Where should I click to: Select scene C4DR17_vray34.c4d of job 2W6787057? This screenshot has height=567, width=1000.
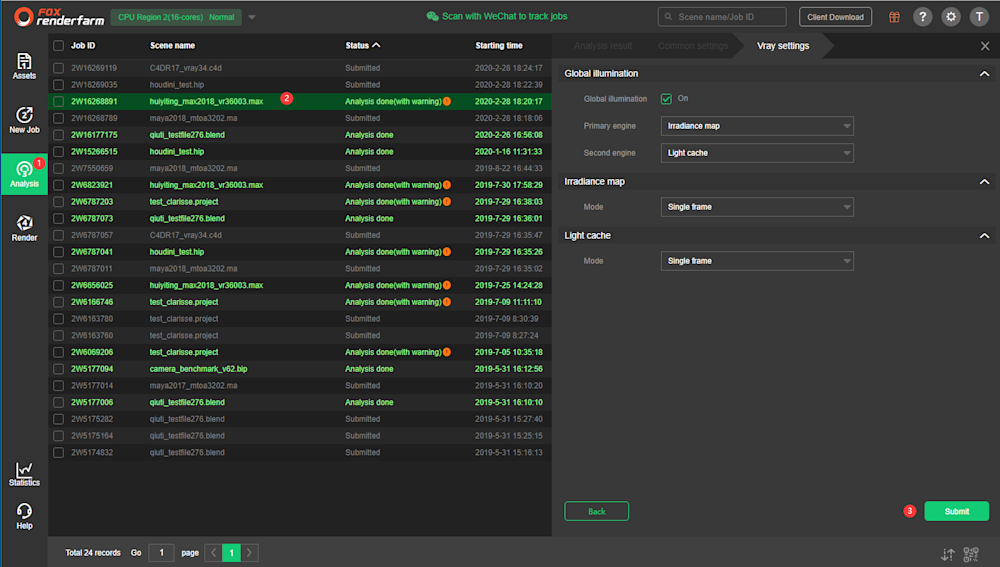click(x=186, y=235)
